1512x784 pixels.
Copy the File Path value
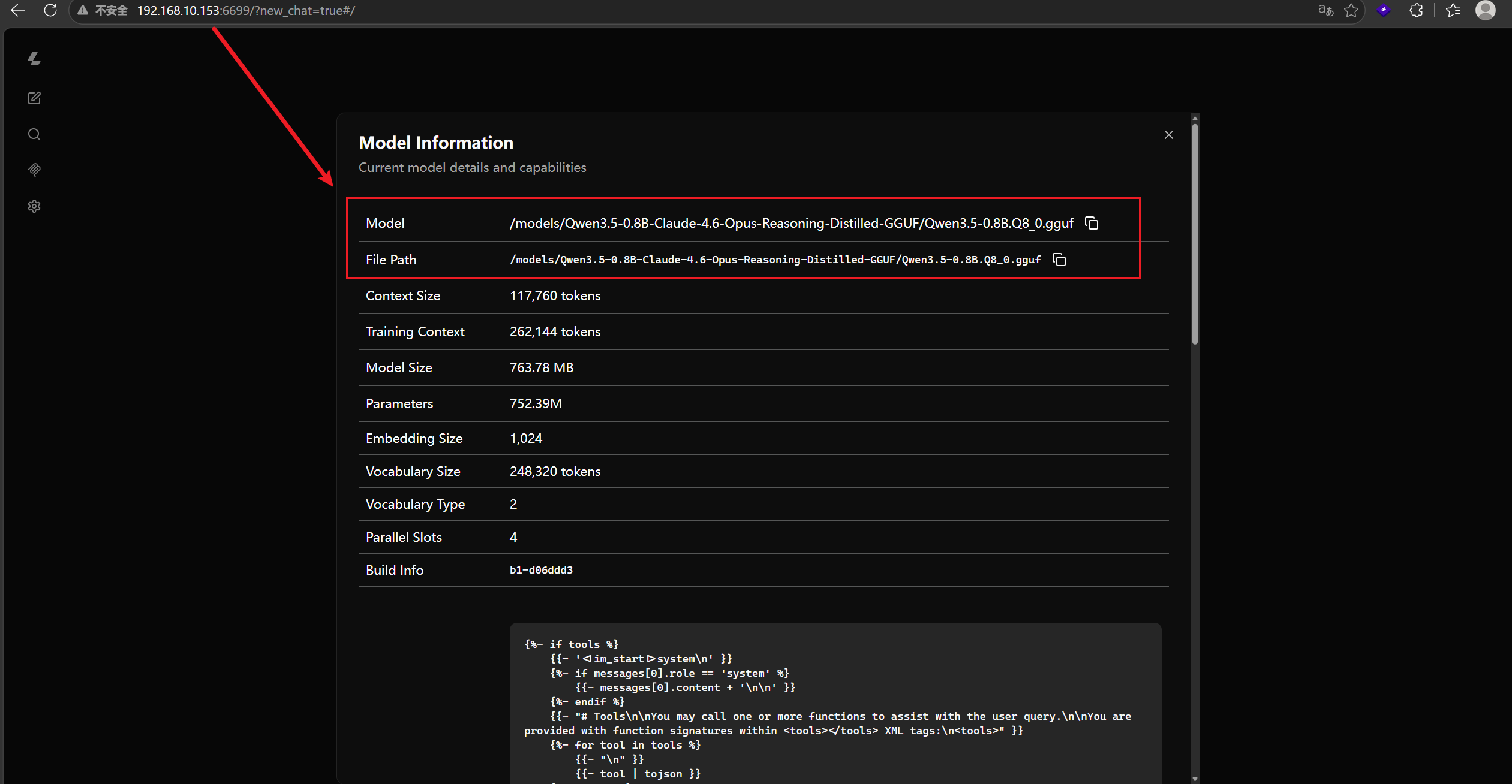tap(1059, 260)
